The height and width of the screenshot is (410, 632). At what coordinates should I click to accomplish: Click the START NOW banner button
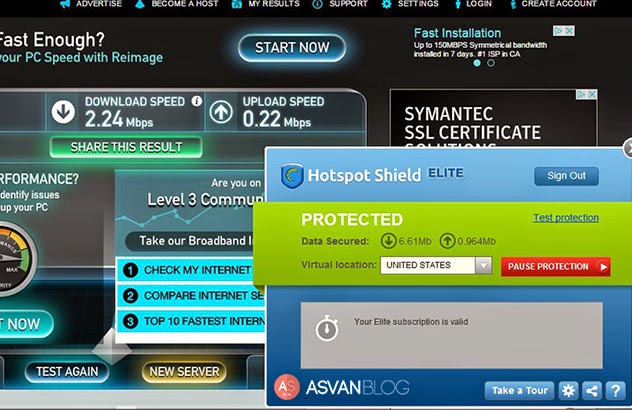pyautogui.click(x=292, y=48)
